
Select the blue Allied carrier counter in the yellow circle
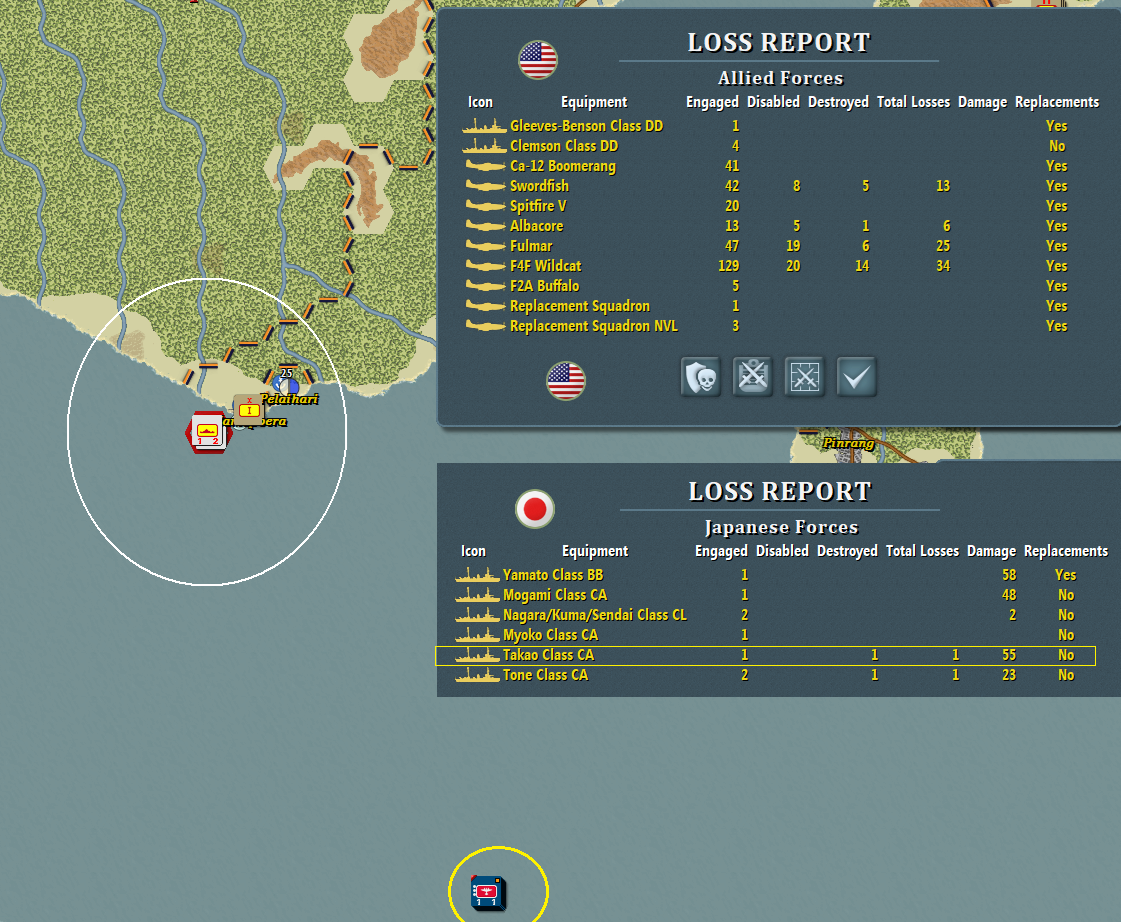[x=488, y=893]
